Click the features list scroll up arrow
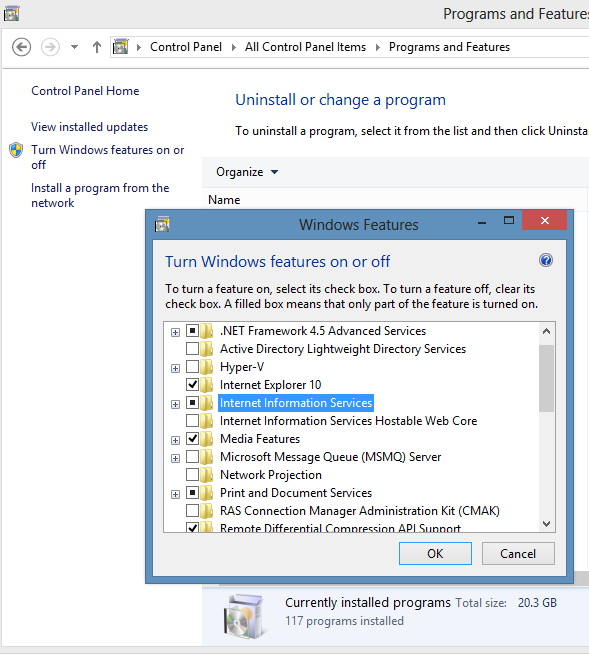 546,332
